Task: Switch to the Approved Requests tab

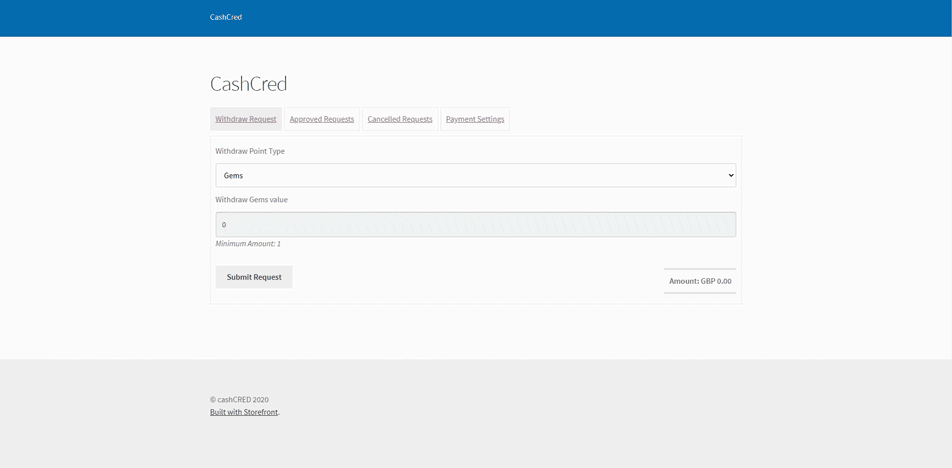Action: click(322, 119)
